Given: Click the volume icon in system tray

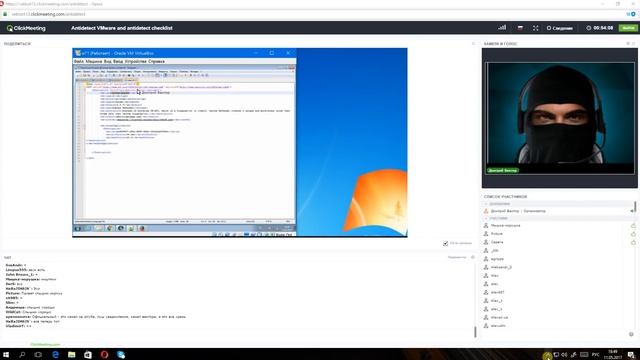Looking at the screenshot, I should coord(564,355).
